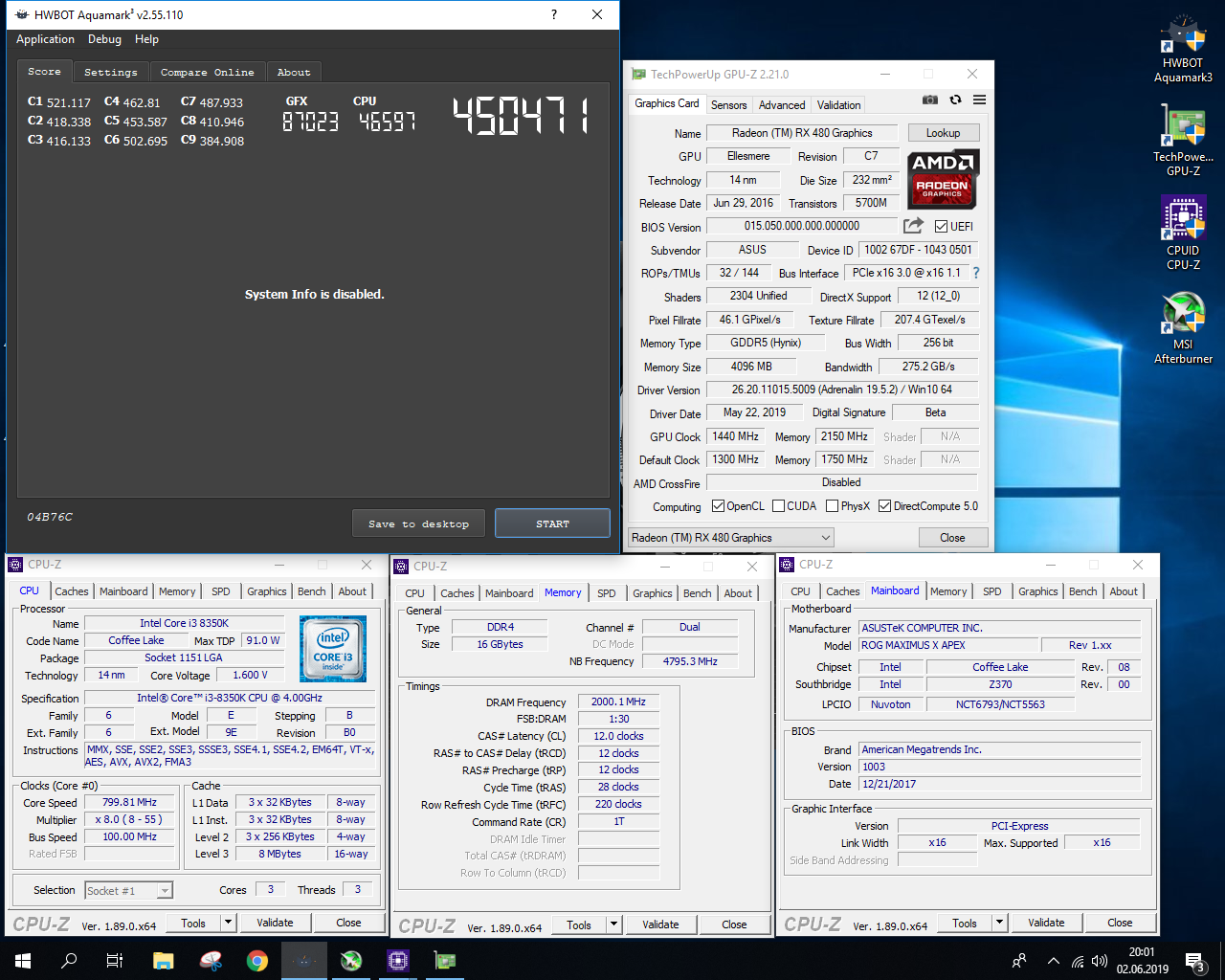Click the volume icon in system tray
The height and width of the screenshot is (980, 1225).
coord(1100,961)
